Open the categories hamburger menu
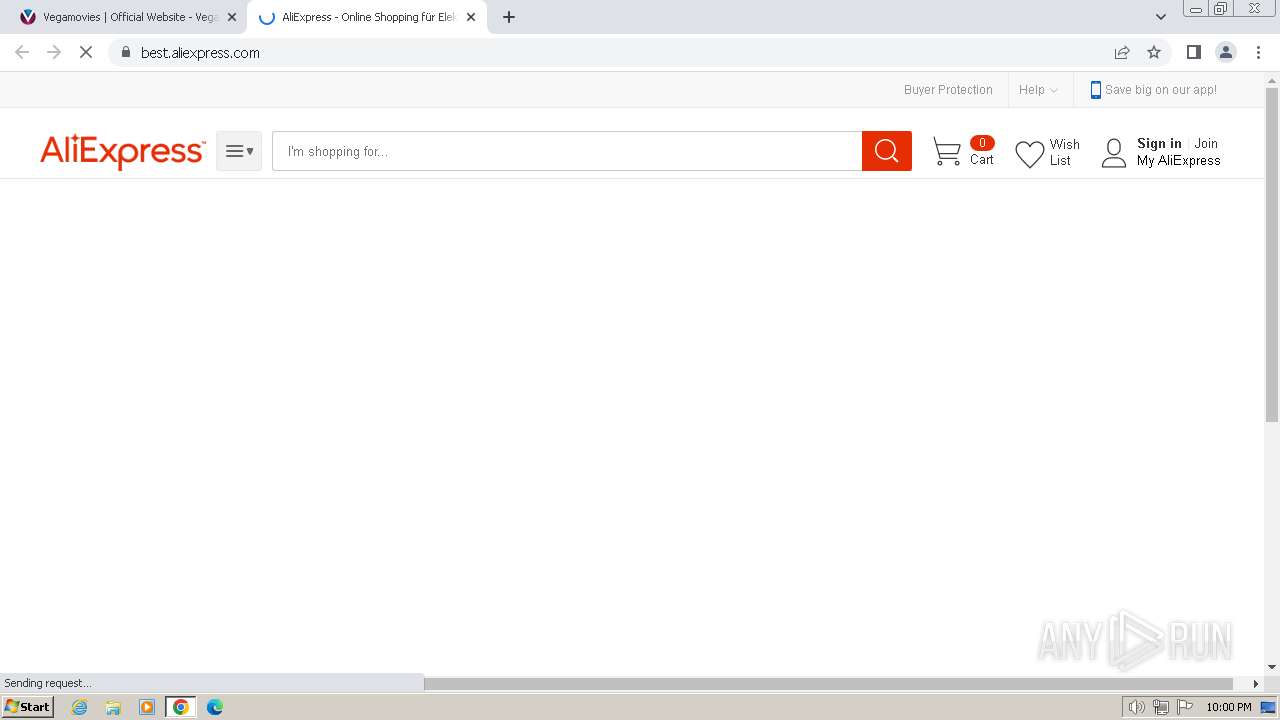The height and width of the screenshot is (720, 1280). tap(239, 151)
